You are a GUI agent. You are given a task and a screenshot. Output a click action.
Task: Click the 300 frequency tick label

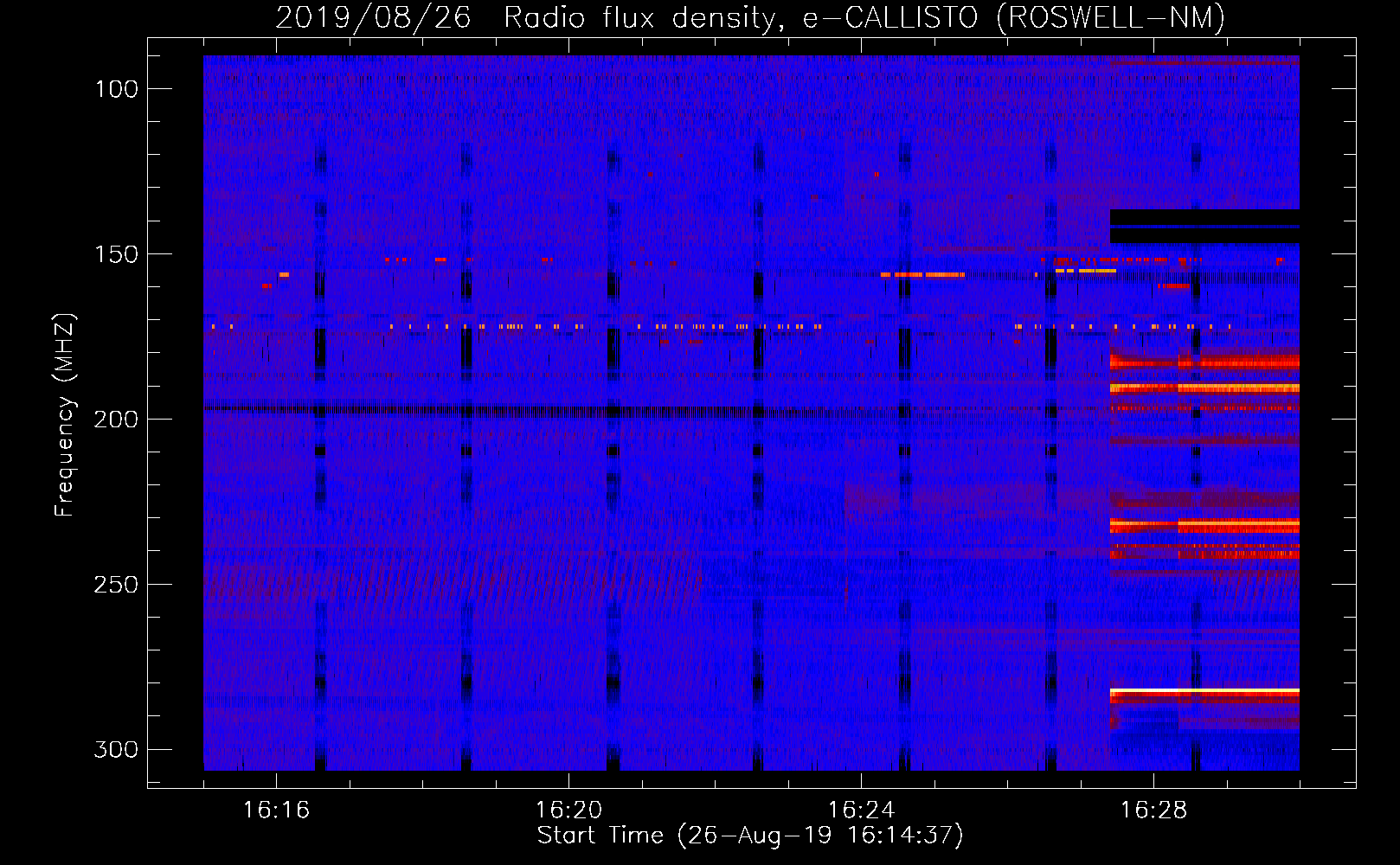pos(116,749)
